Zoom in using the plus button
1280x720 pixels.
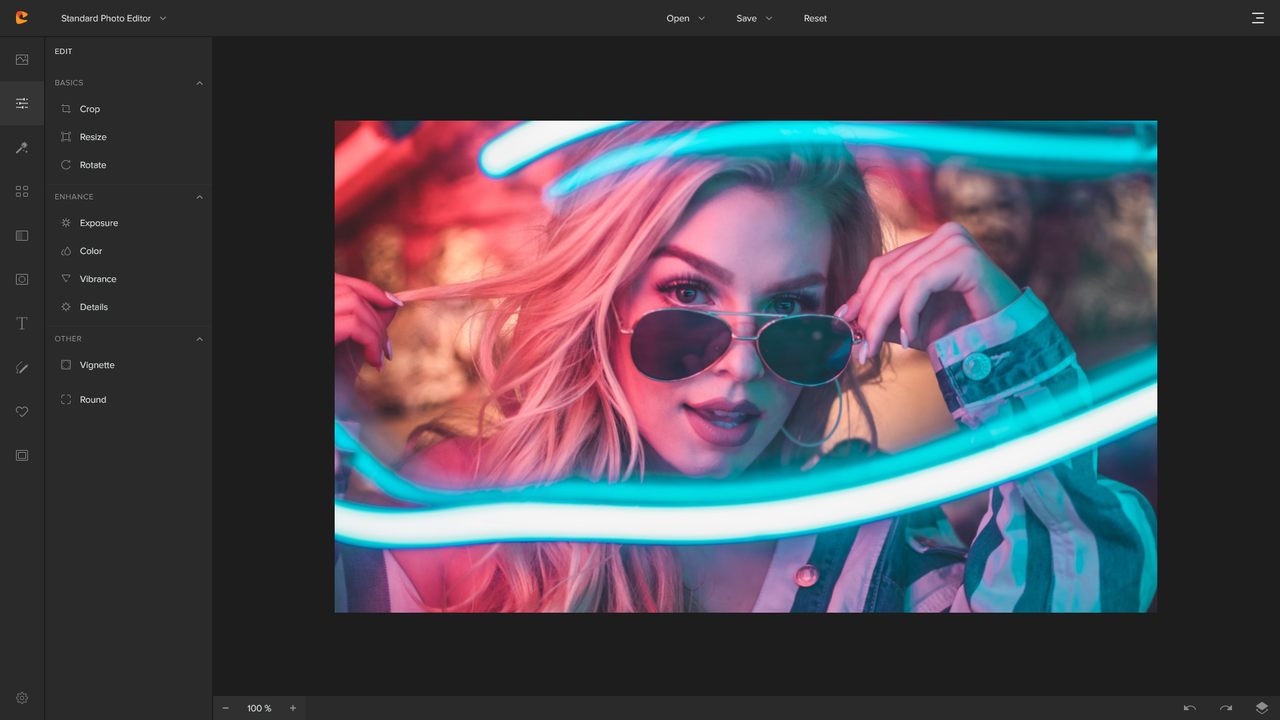point(293,708)
